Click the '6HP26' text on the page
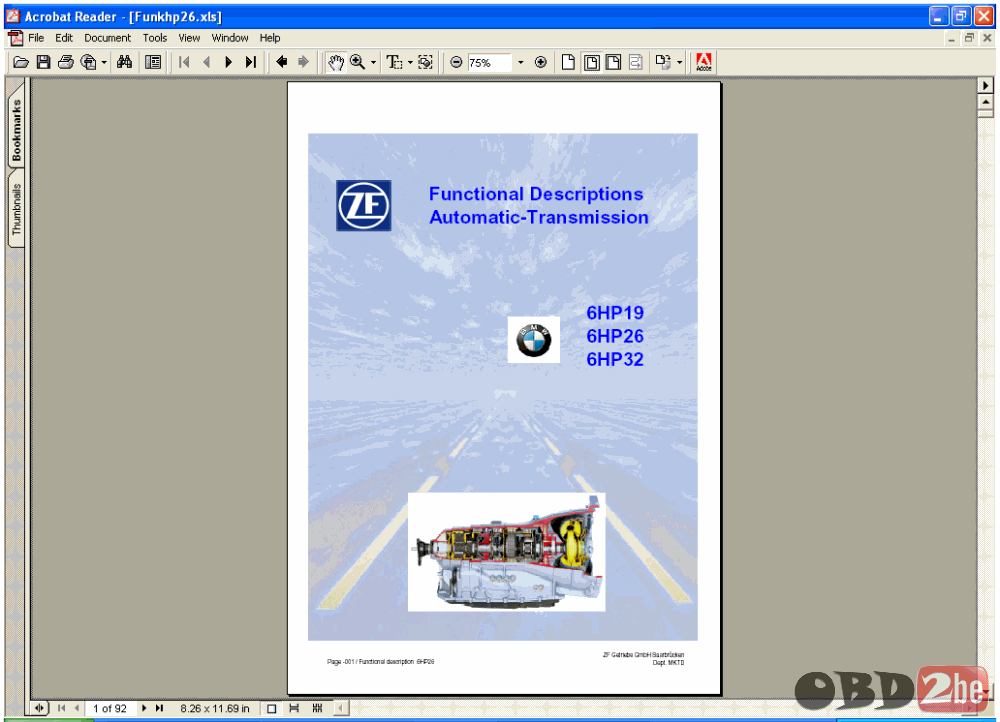The height and width of the screenshot is (722, 1000). pyautogui.click(x=615, y=336)
